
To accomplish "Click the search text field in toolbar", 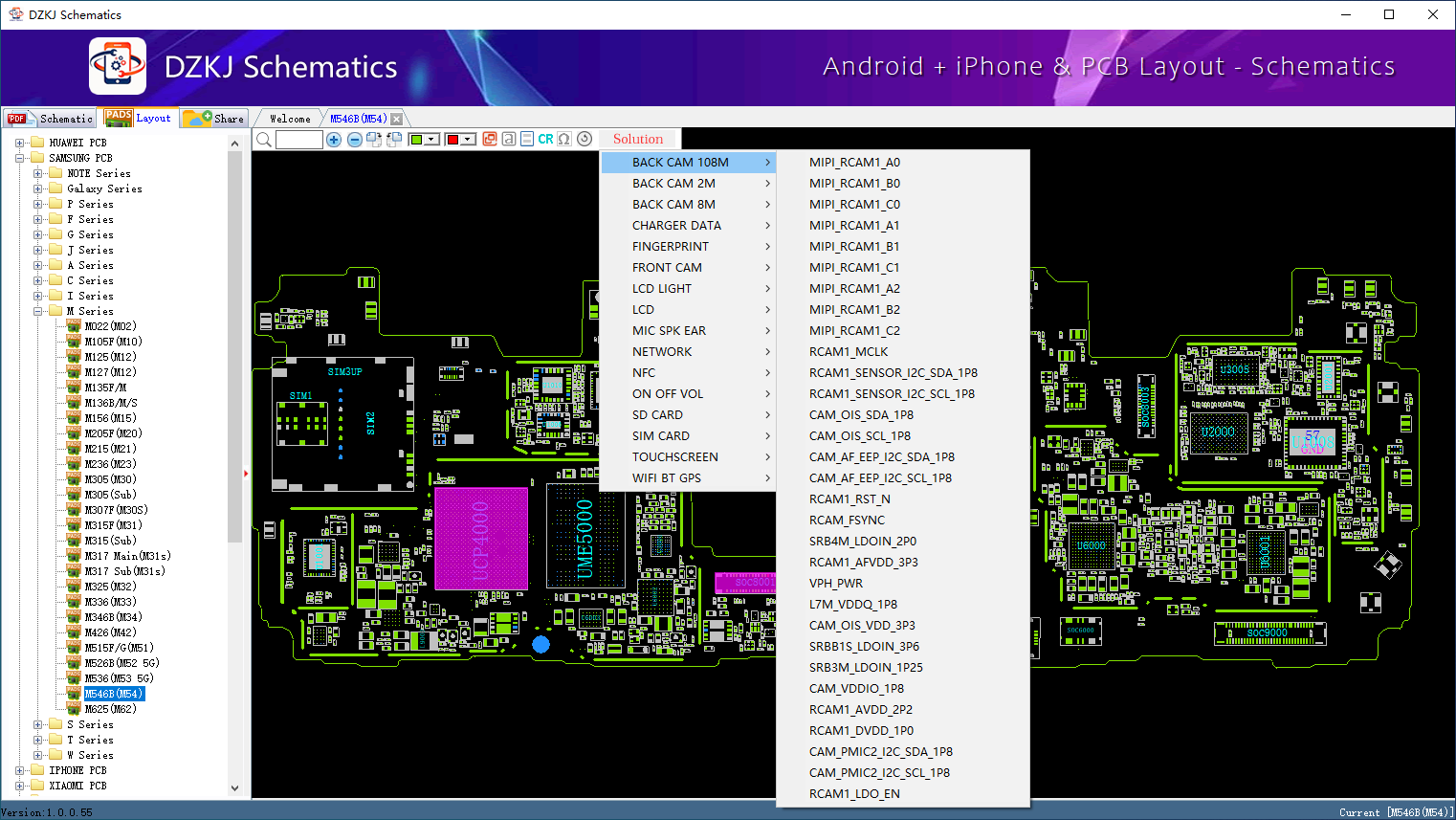I will click(299, 140).
